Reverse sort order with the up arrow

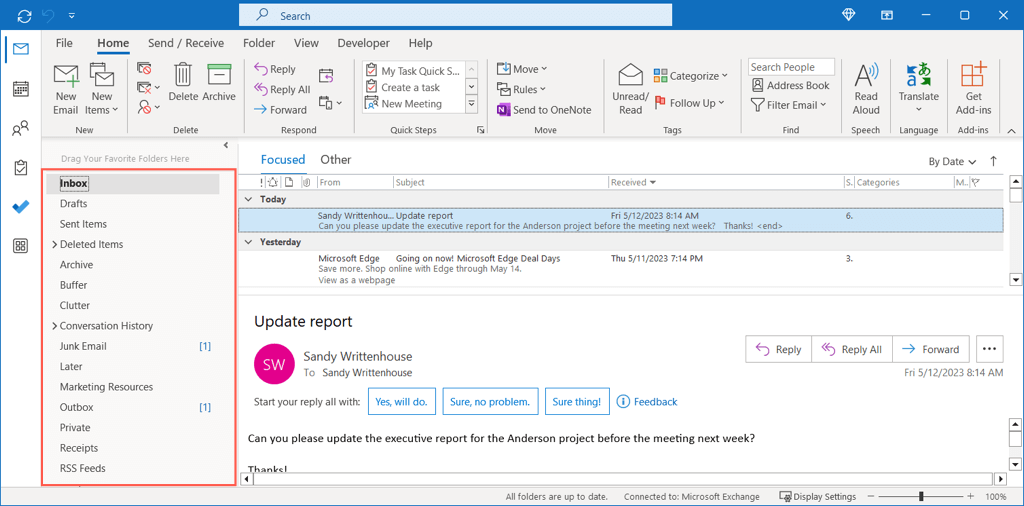(994, 161)
